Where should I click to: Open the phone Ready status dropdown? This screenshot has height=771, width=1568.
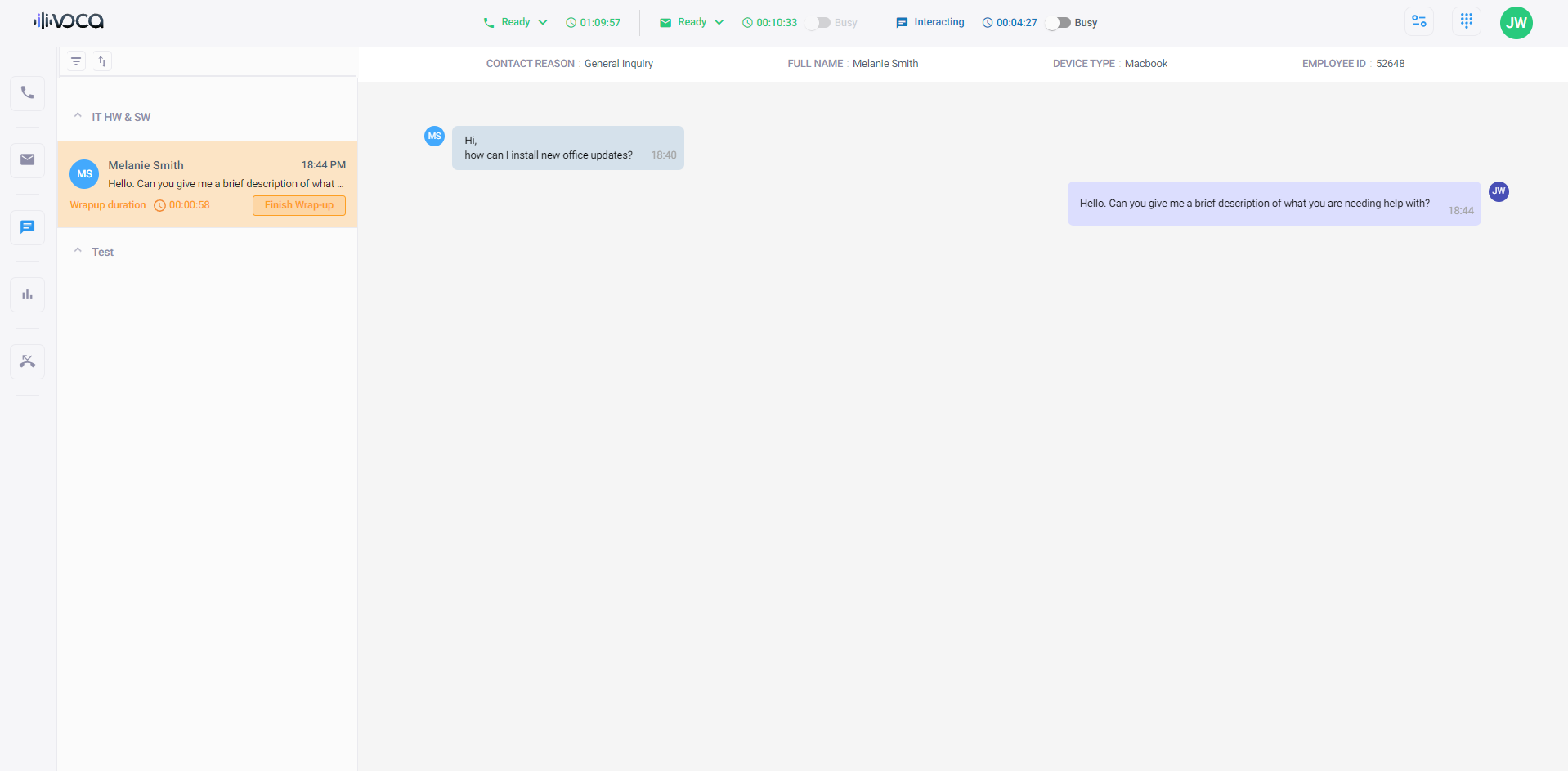515,23
